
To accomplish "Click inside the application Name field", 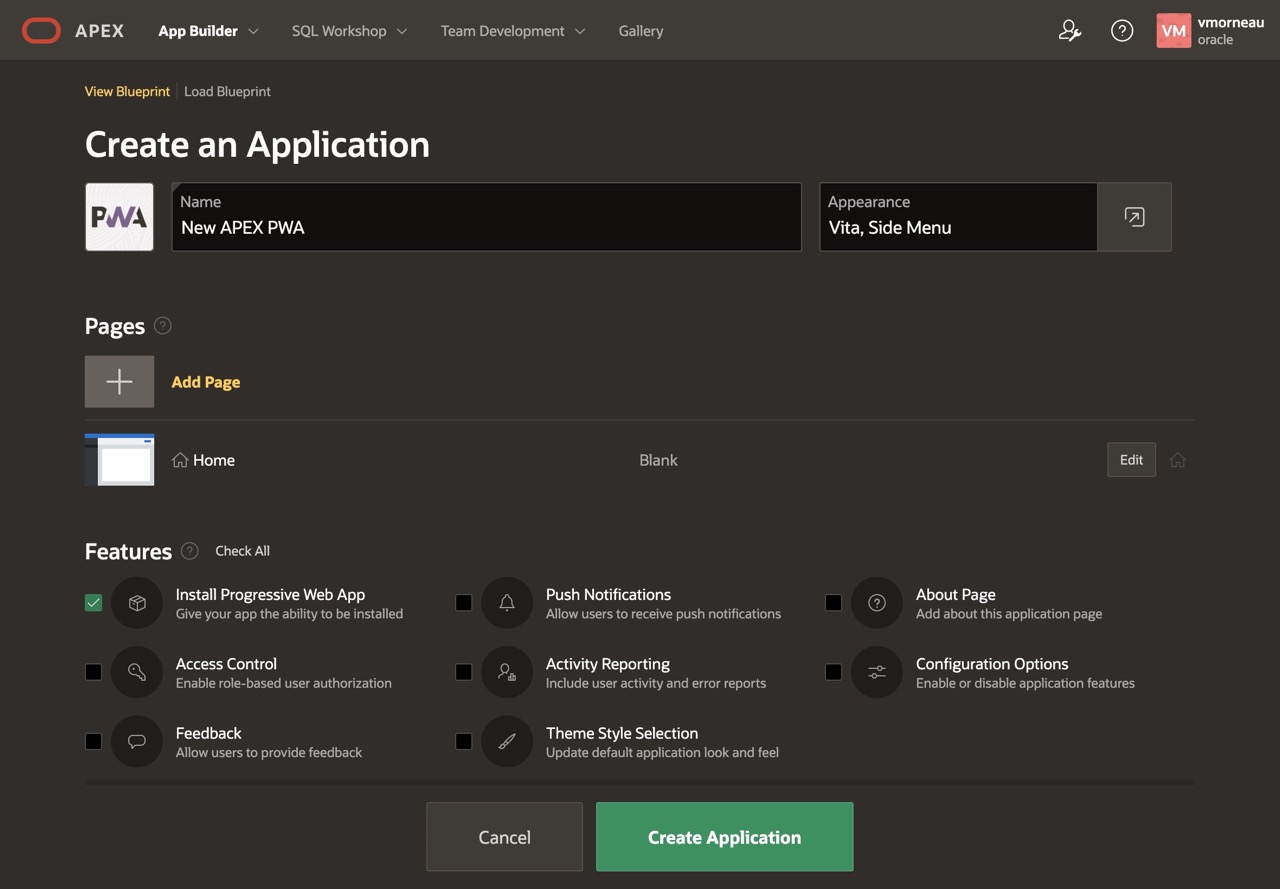I will (486, 227).
